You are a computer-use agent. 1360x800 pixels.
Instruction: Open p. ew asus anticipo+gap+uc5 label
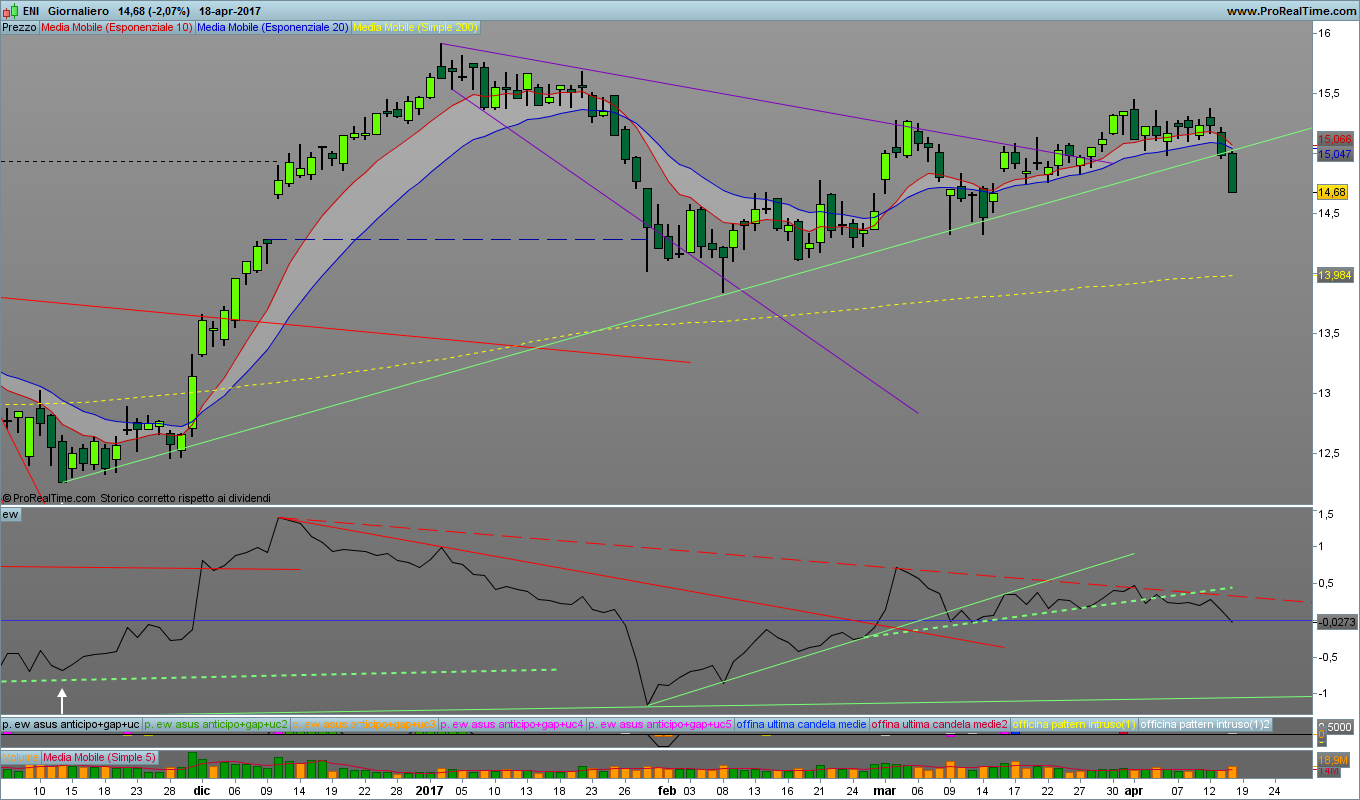(x=661, y=723)
